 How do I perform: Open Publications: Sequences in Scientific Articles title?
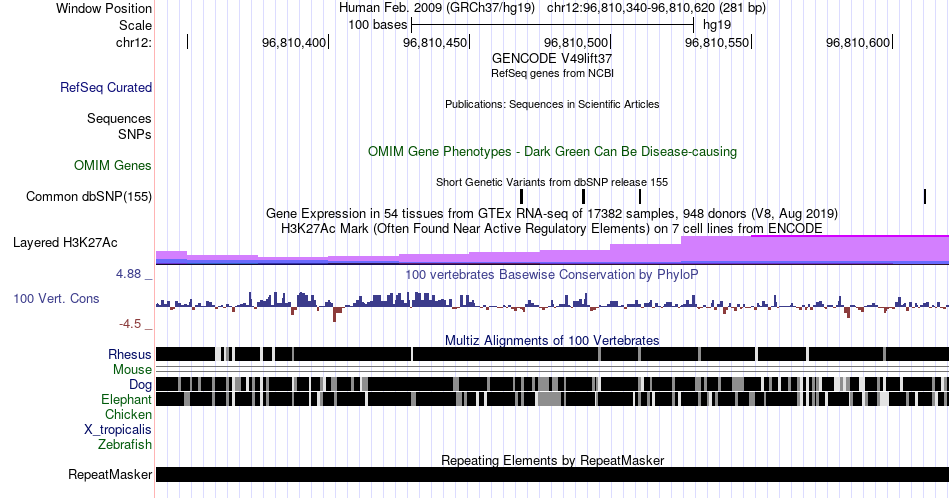(x=552, y=104)
